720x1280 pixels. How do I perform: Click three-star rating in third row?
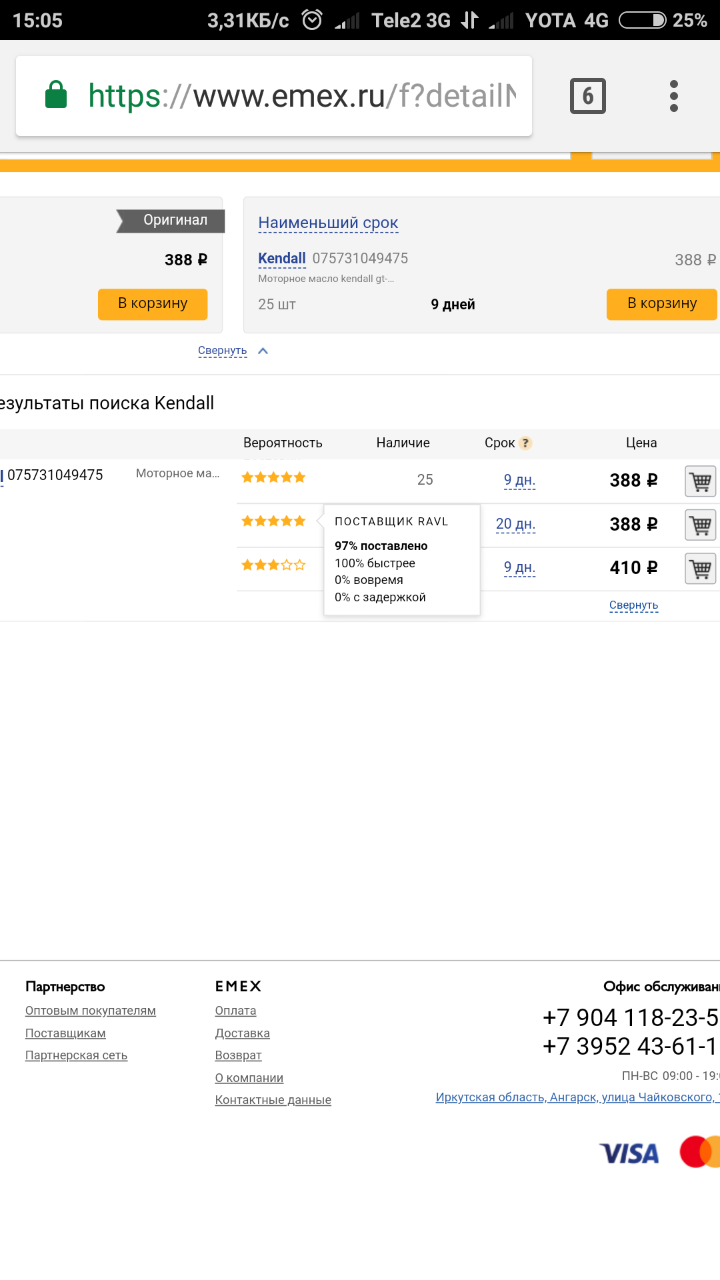[273, 565]
